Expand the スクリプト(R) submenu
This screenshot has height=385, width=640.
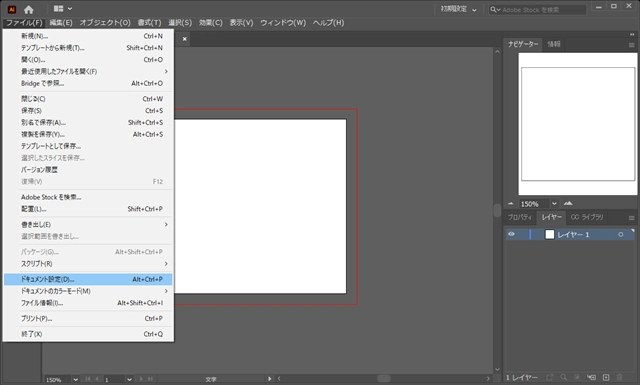[88, 264]
